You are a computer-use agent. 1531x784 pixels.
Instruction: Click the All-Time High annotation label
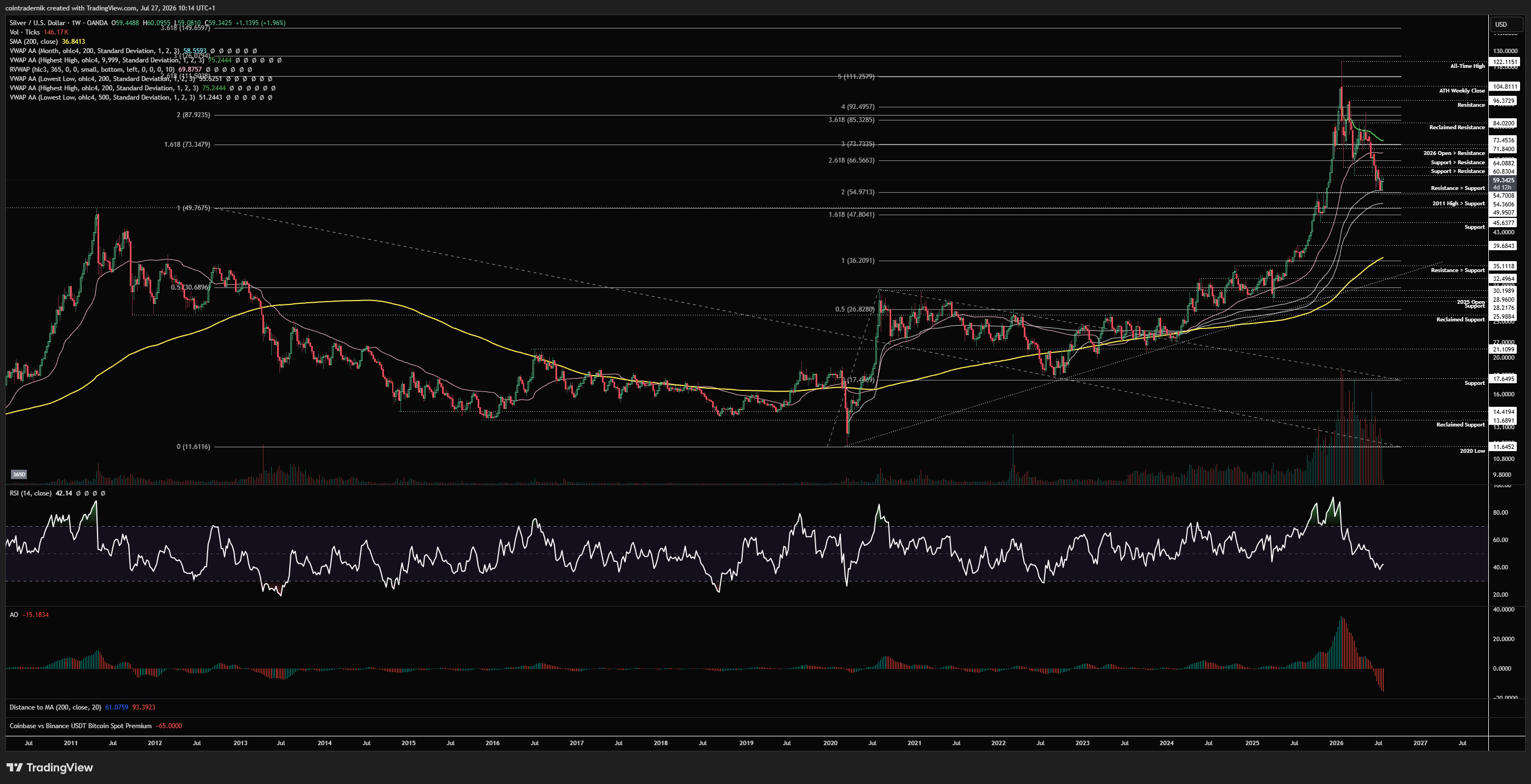click(x=1467, y=66)
